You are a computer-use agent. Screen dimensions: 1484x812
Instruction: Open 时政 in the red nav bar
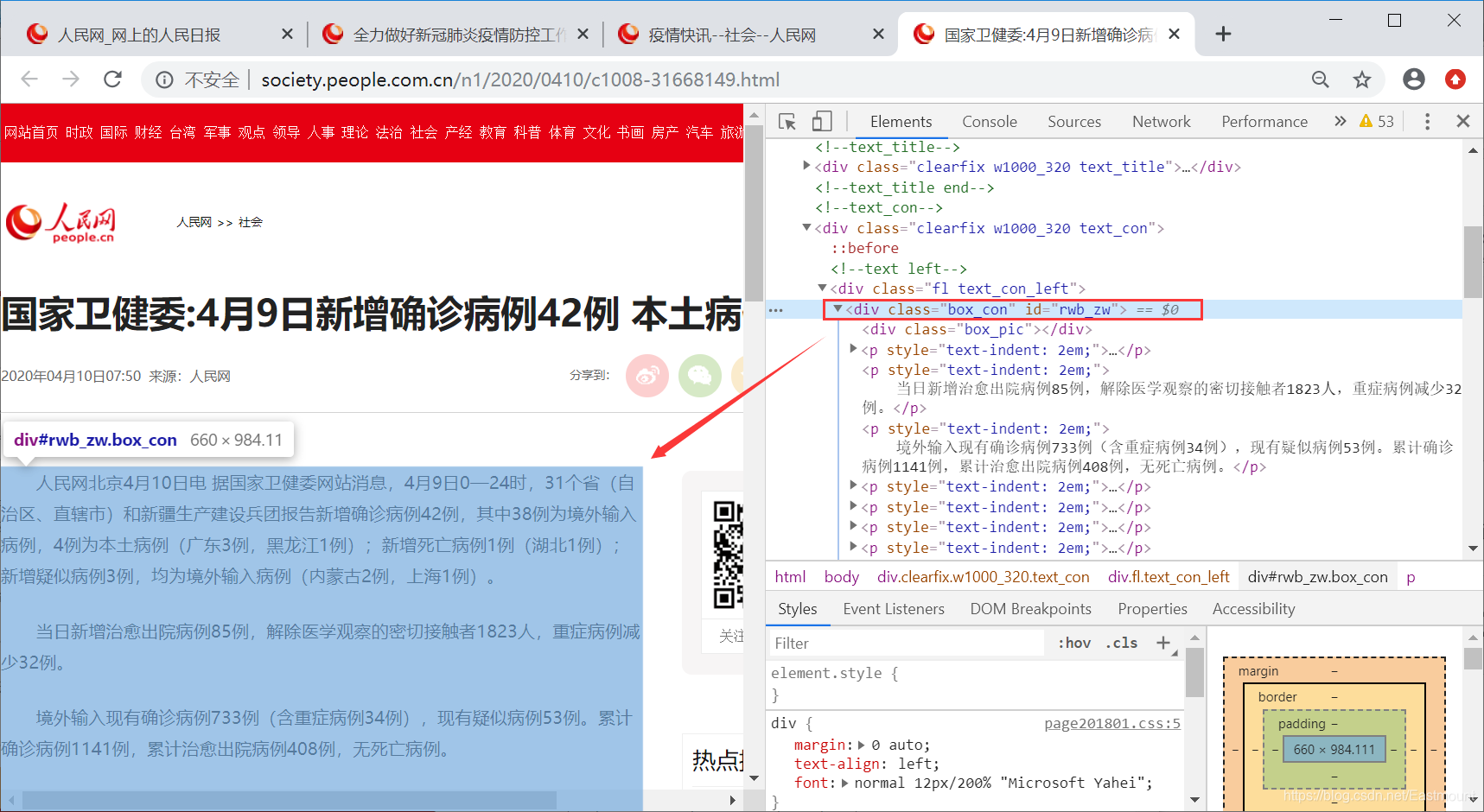coord(79,132)
